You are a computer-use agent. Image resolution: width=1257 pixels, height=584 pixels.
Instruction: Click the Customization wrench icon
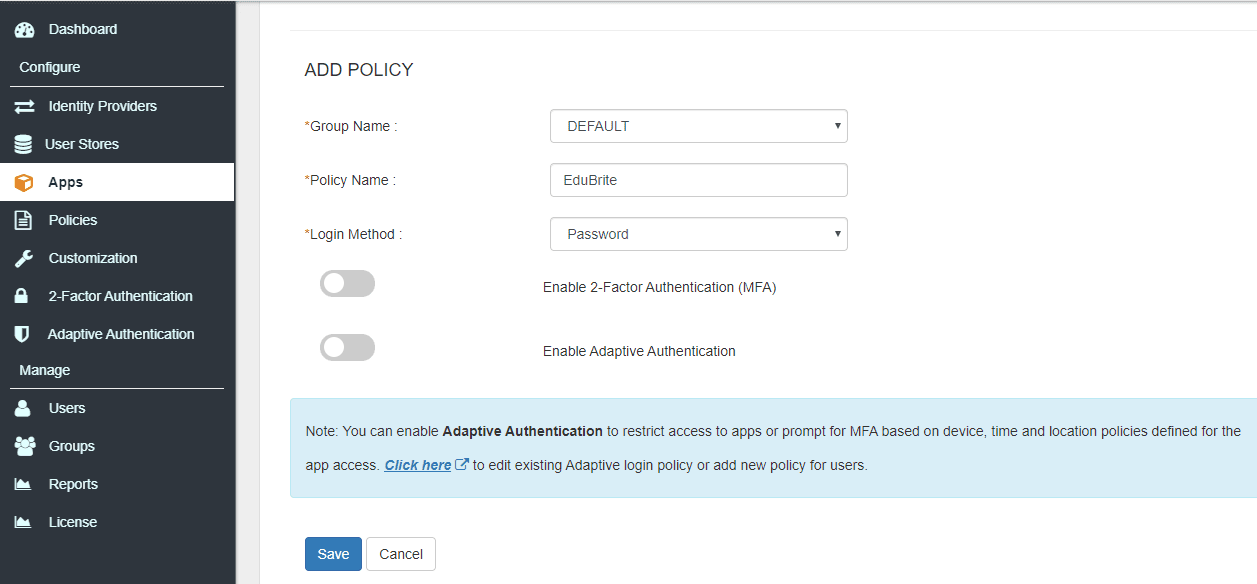click(x=23, y=258)
